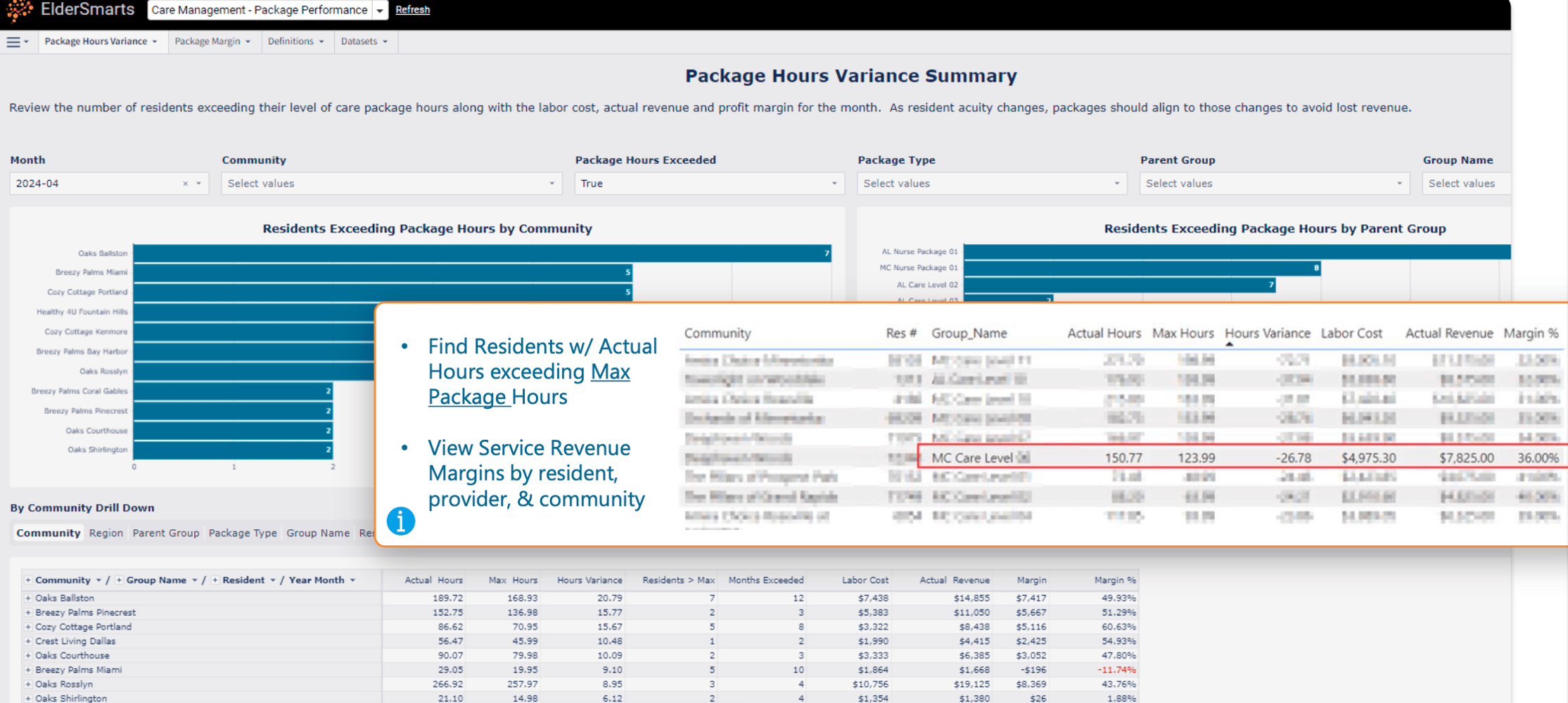This screenshot has height=703, width=1568.
Task: Click the $7,825.00 Actual Revenue cell
Action: point(1466,458)
